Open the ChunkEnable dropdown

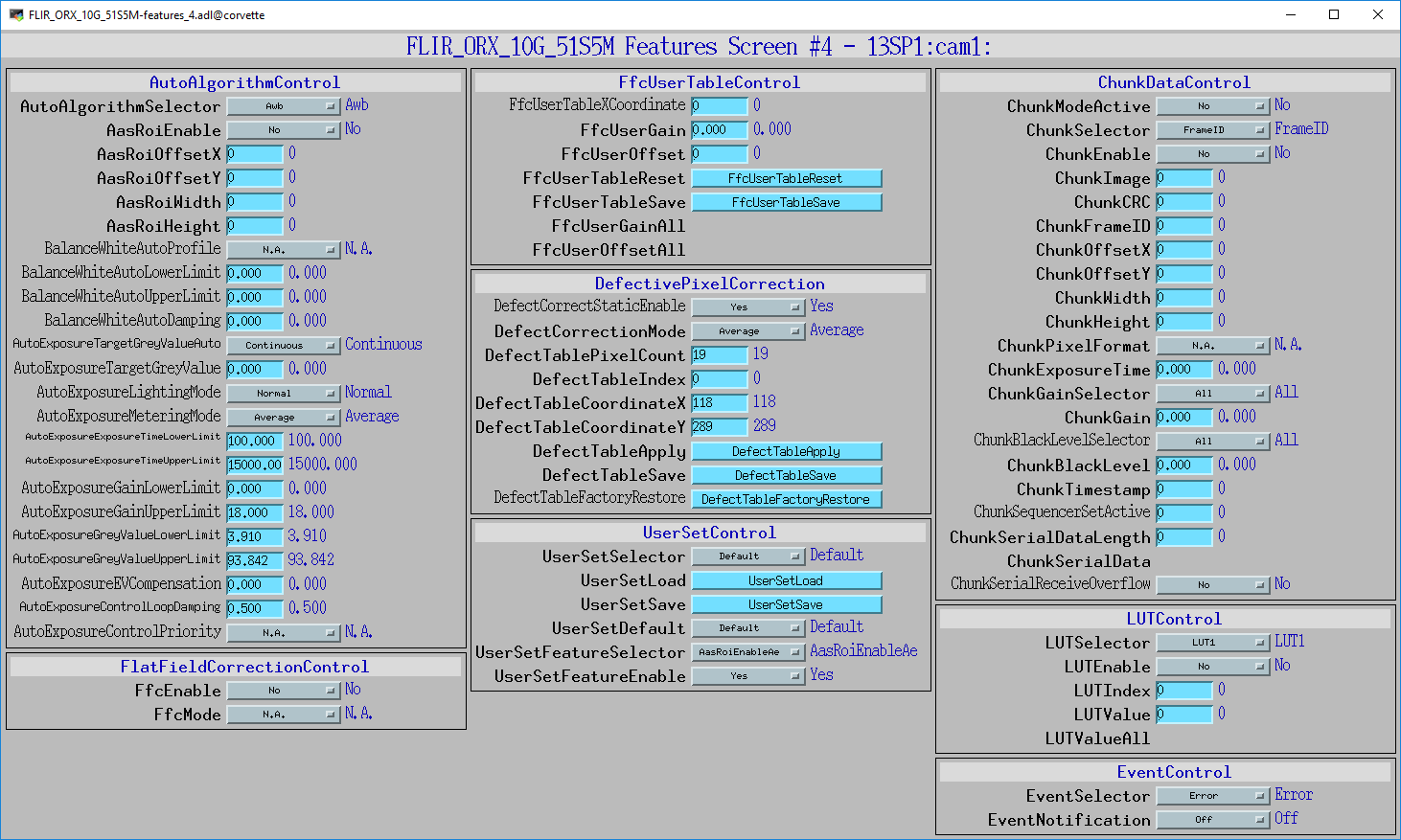[x=1213, y=154]
